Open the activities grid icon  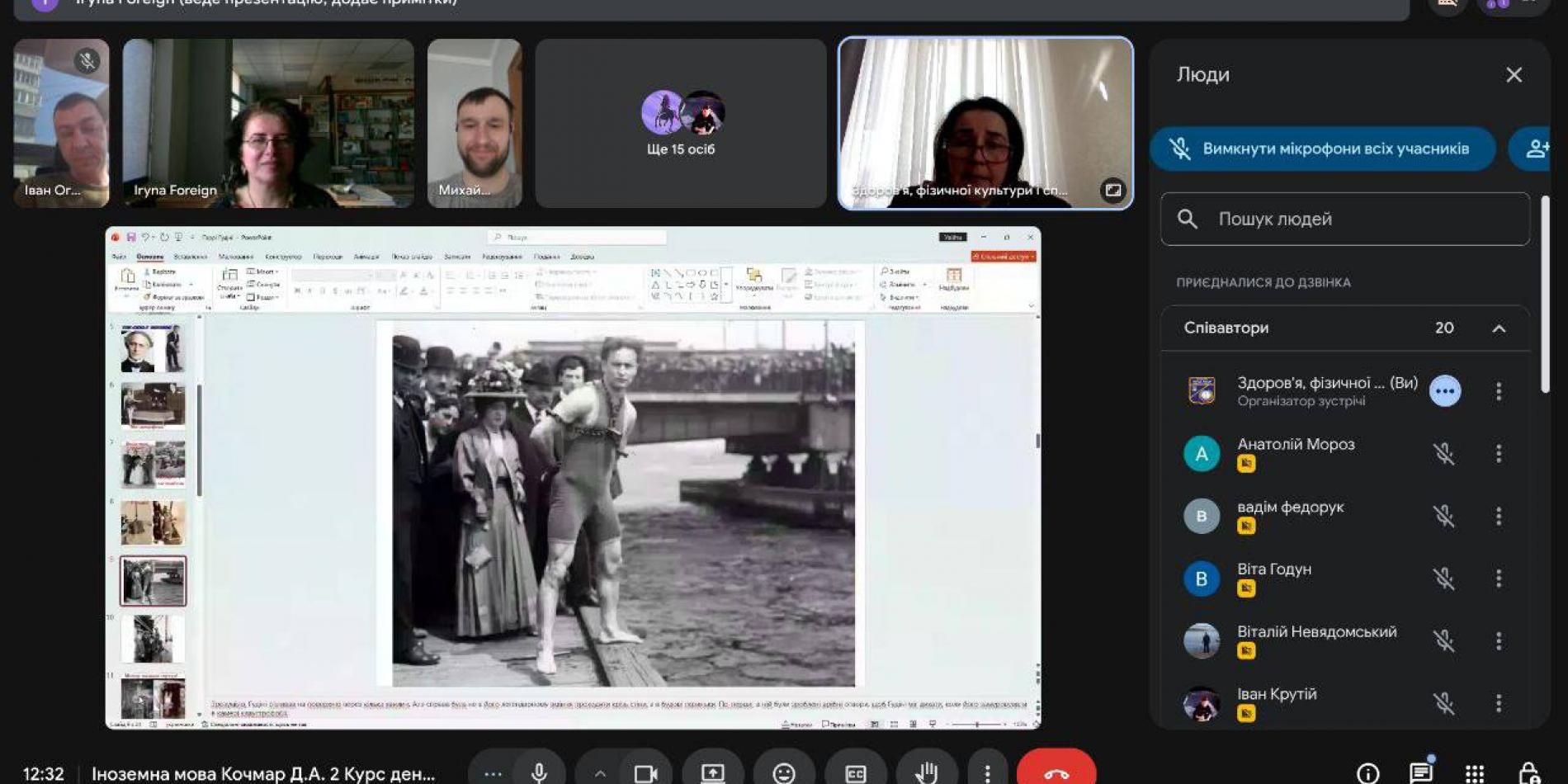coord(1475,772)
